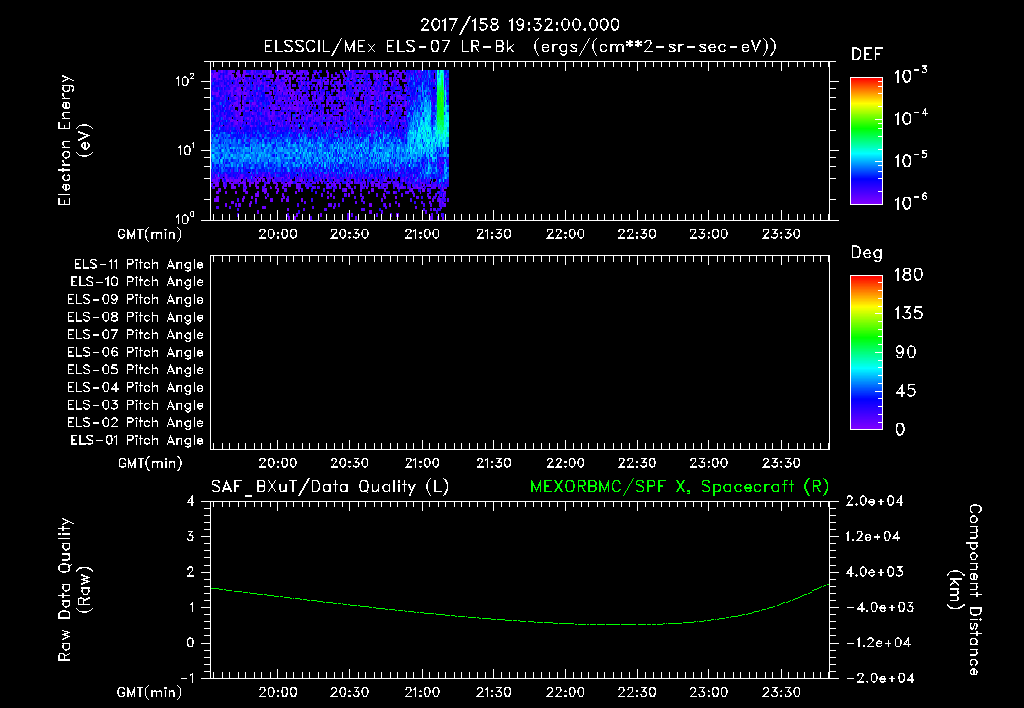The width and height of the screenshot is (1024, 708).
Task: Click the GMT(min) label under the pitch angle panel
Action: click(x=150, y=464)
